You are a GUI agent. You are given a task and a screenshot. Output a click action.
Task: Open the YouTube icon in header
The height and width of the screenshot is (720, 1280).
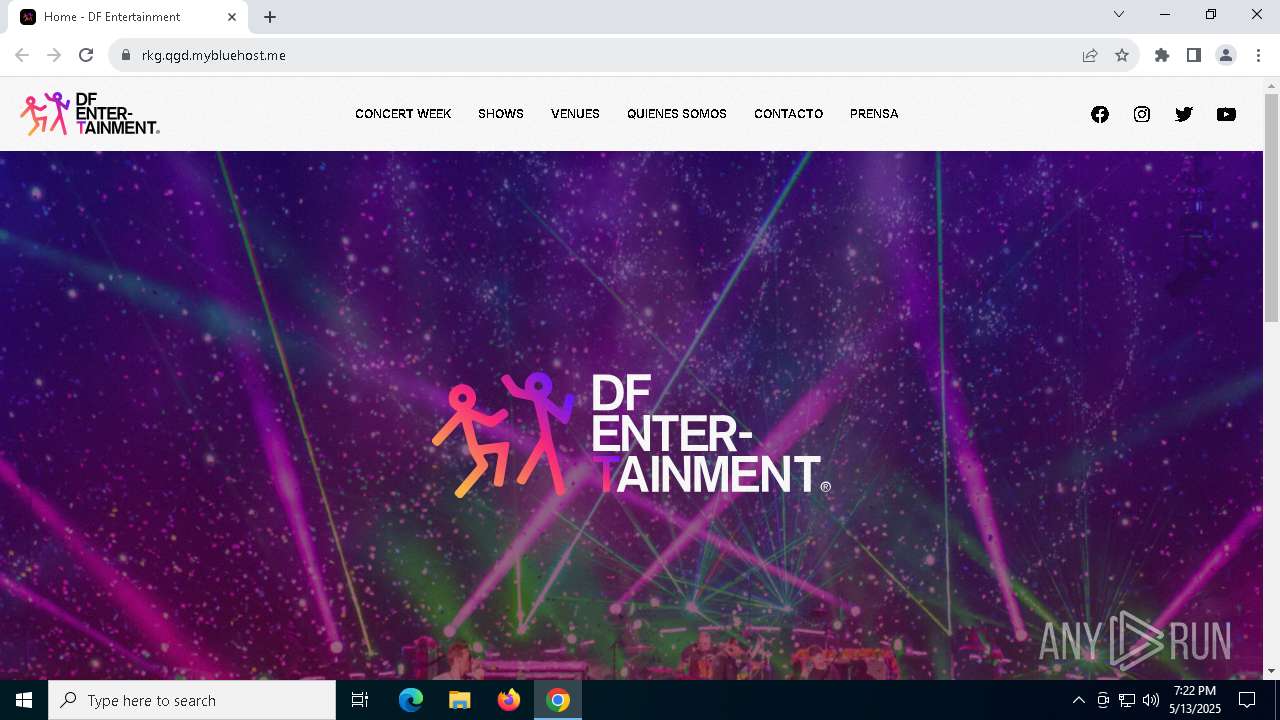pyautogui.click(x=1226, y=114)
